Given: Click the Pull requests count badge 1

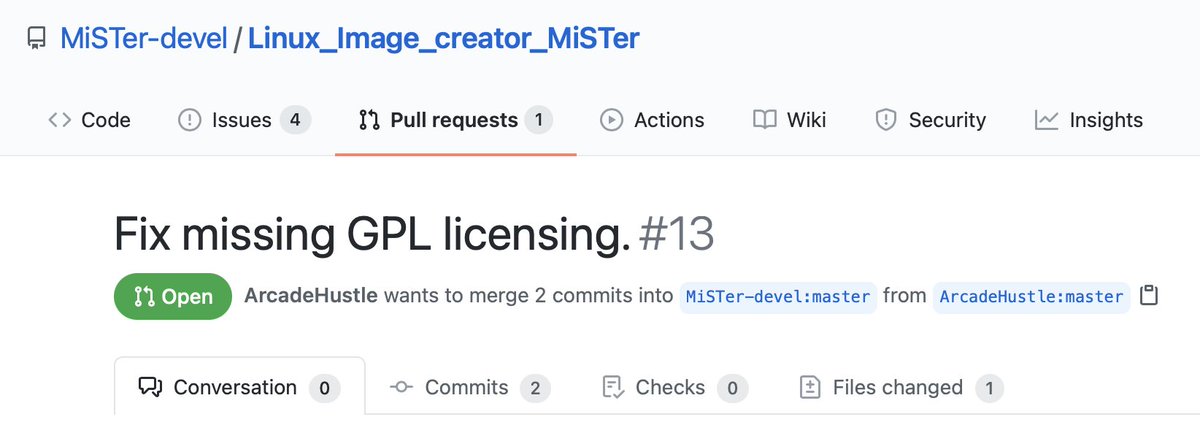Looking at the screenshot, I should coord(538,120).
